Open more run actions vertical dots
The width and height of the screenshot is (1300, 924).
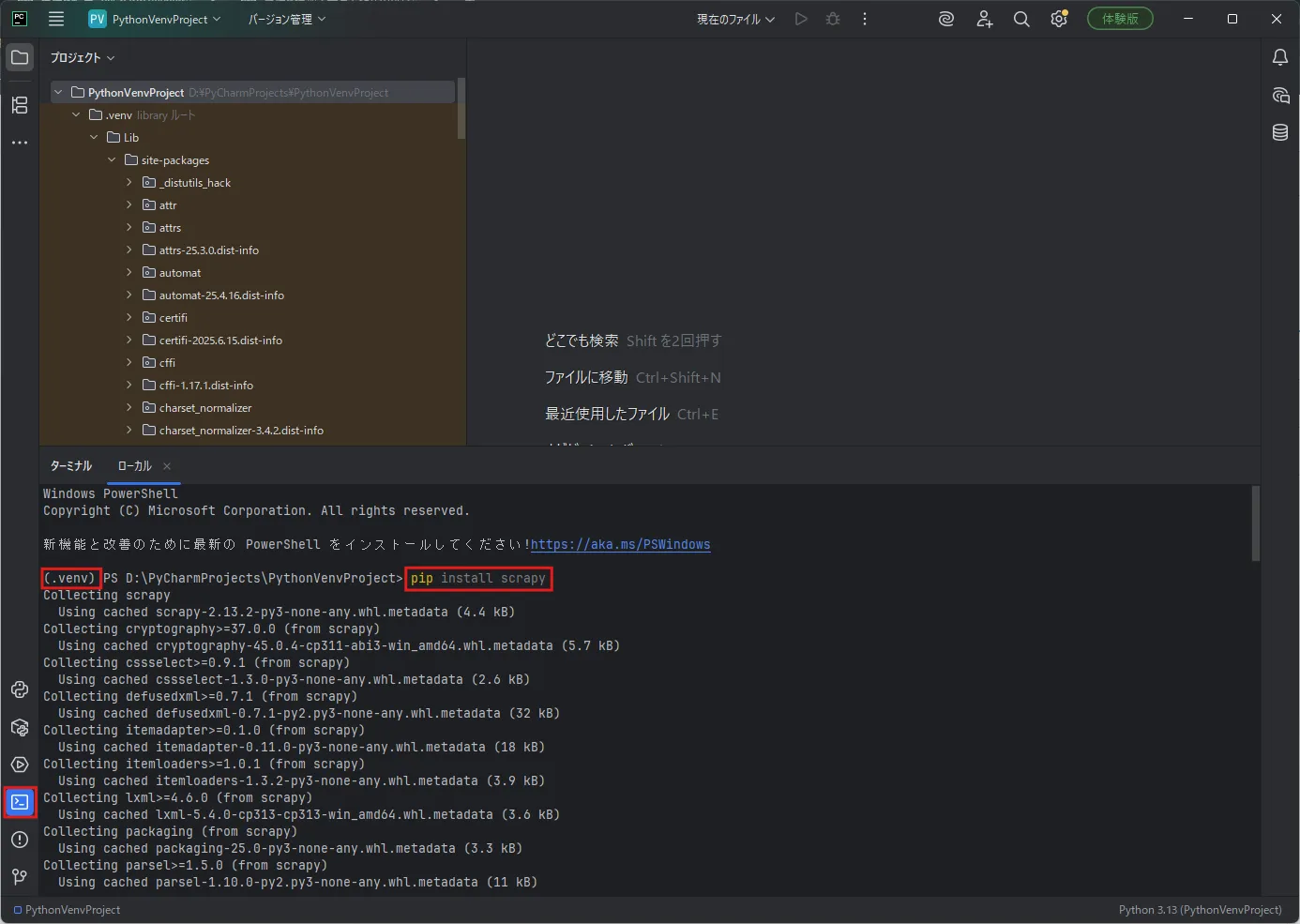(x=865, y=19)
